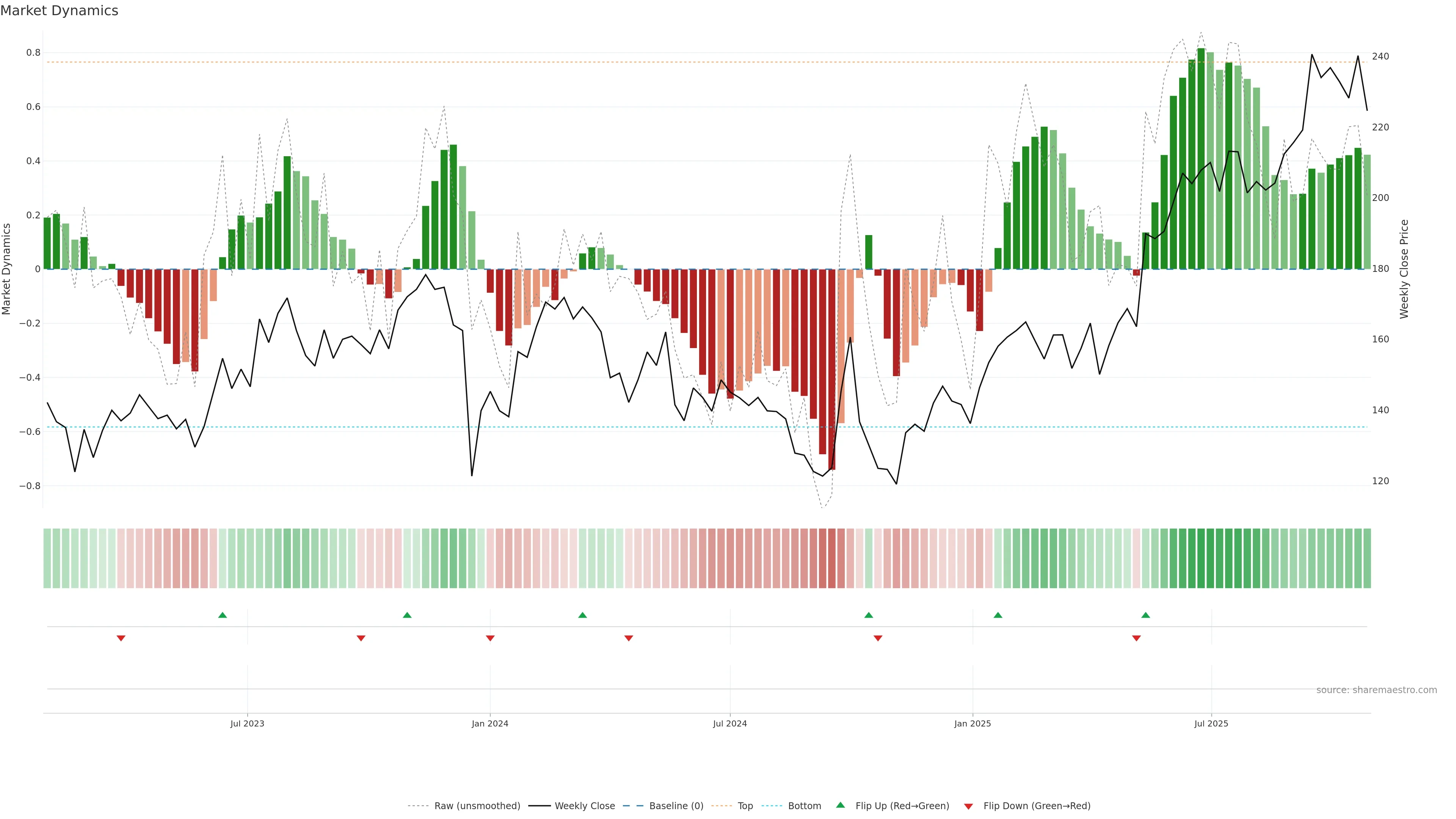
Task: Click the last green flip-up marker
Action: (x=1146, y=615)
